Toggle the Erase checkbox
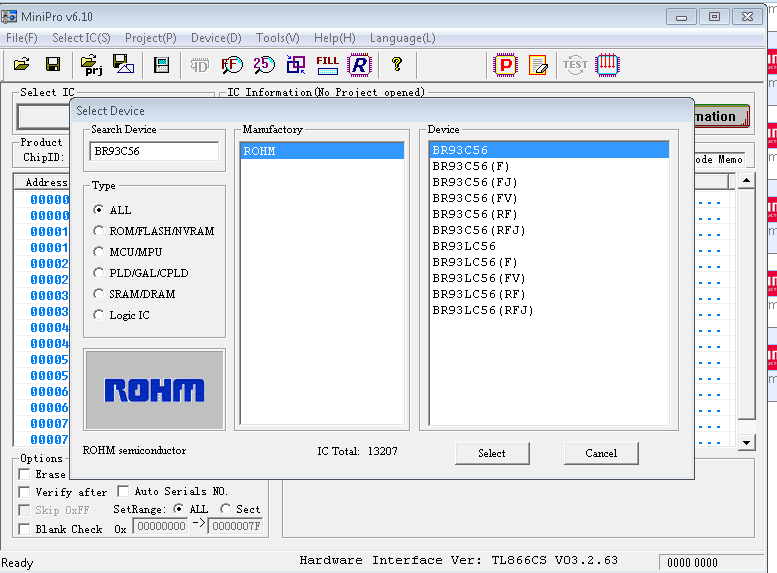Viewport: 777px width, 573px height. [x=24, y=474]
